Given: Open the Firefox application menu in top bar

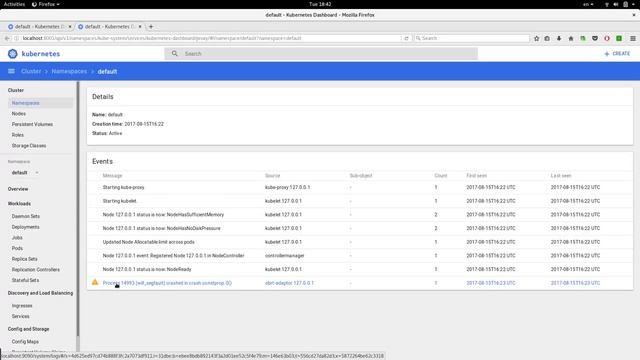Looking at the screenshot, I should (46, 4).
